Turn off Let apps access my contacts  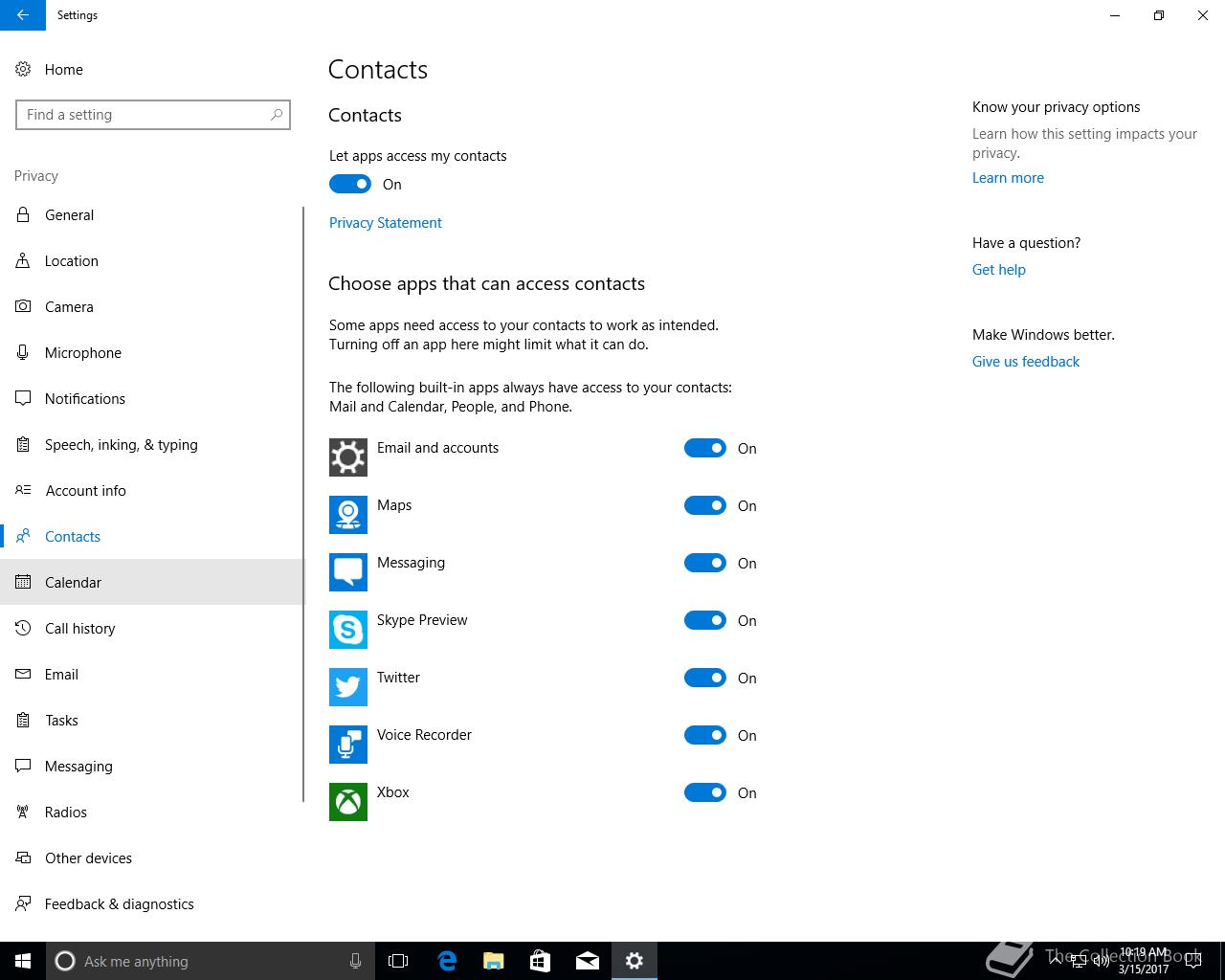point(350,184)
